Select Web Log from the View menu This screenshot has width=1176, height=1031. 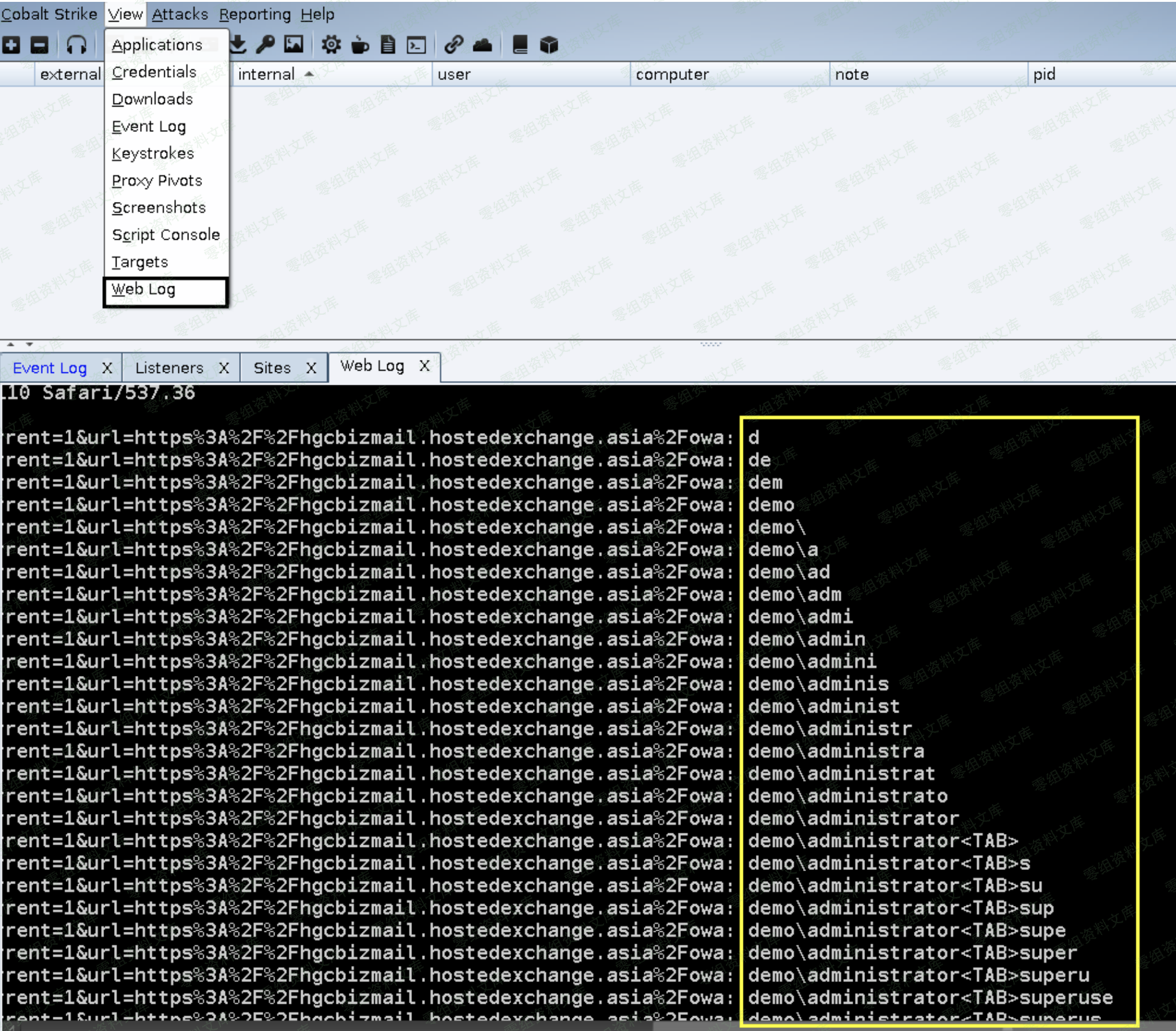click(144, 289)
